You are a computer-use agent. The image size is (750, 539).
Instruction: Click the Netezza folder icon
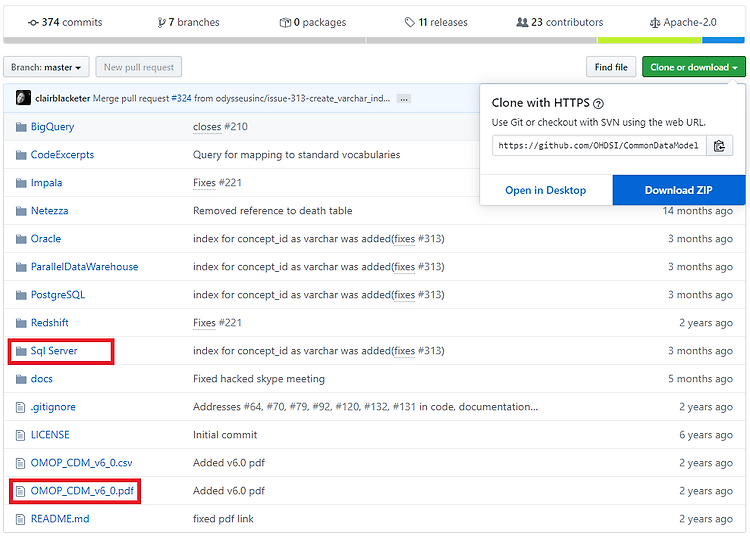[21, 211]
